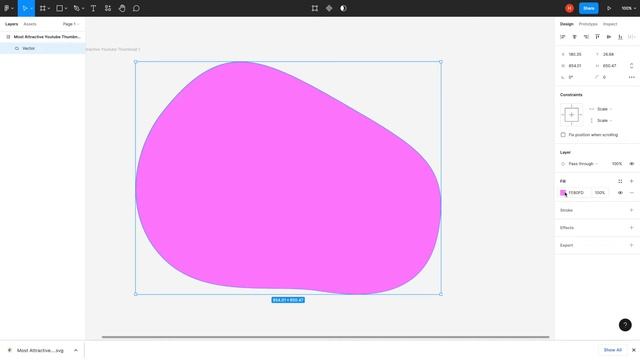
Task: Switch to the Design tab
Action: click(x=567, y=24)
